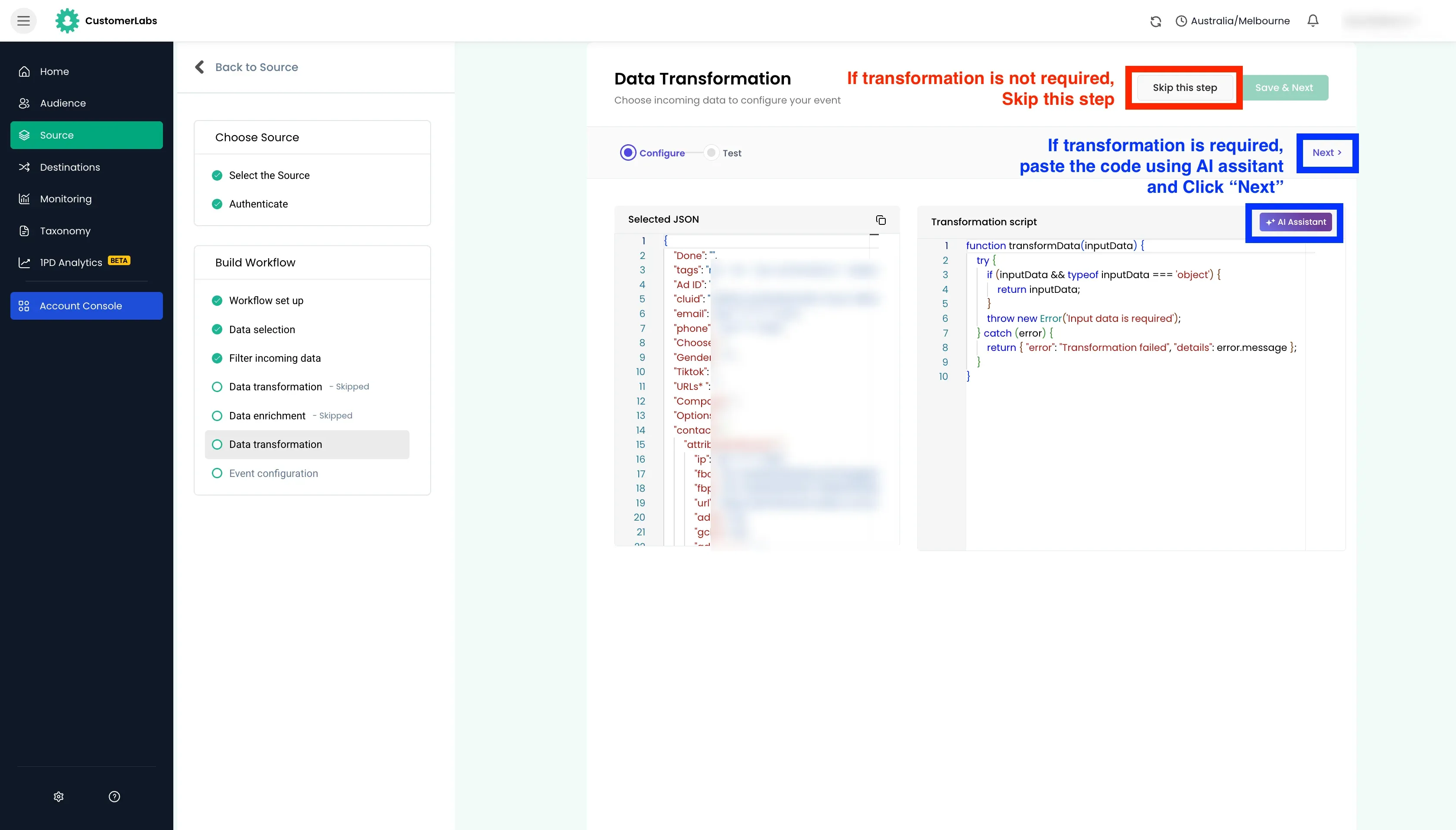Click the Next button
This screenshot has width=1456, height=830.
(x=1326, y=153)
